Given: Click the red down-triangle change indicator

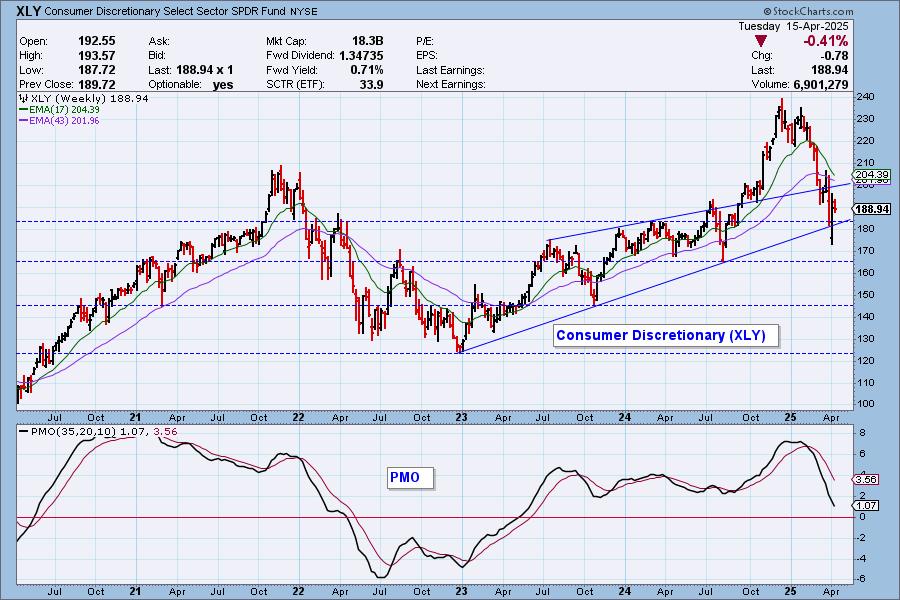Looking at the screenshot, I should tap(761, 41).
